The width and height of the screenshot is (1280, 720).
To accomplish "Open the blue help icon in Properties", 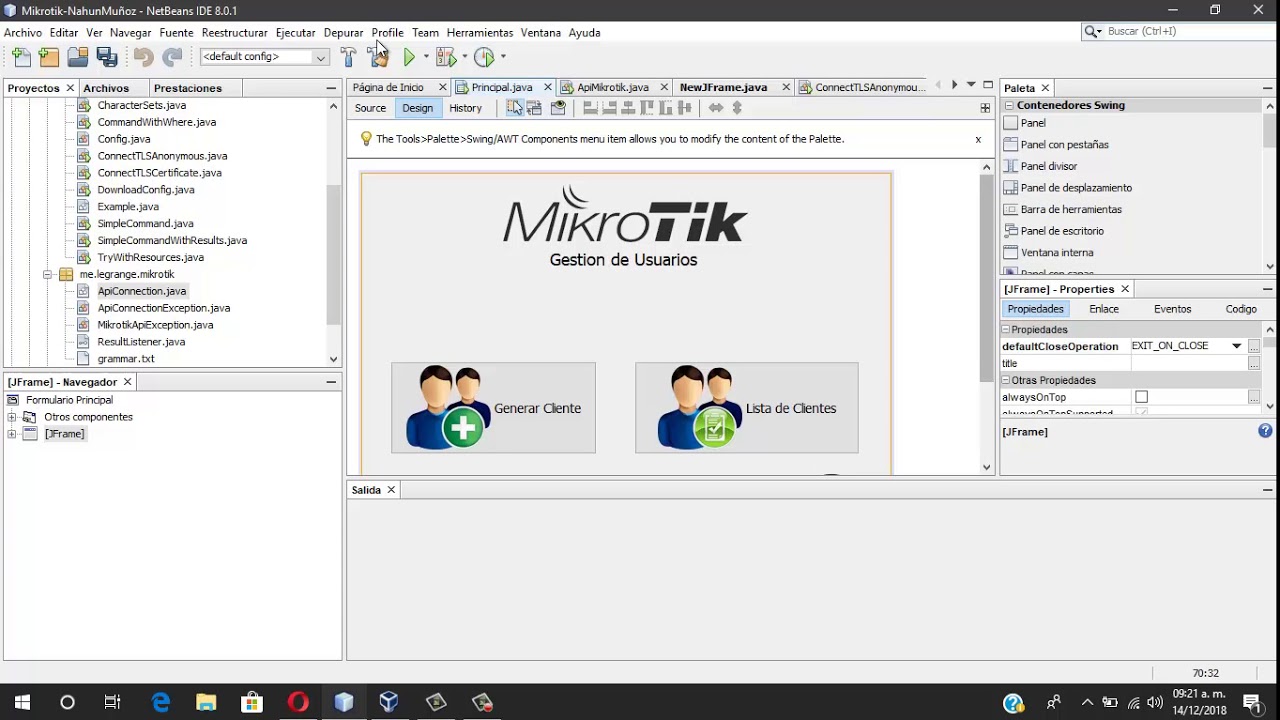I will click(x=1265, y=431).
